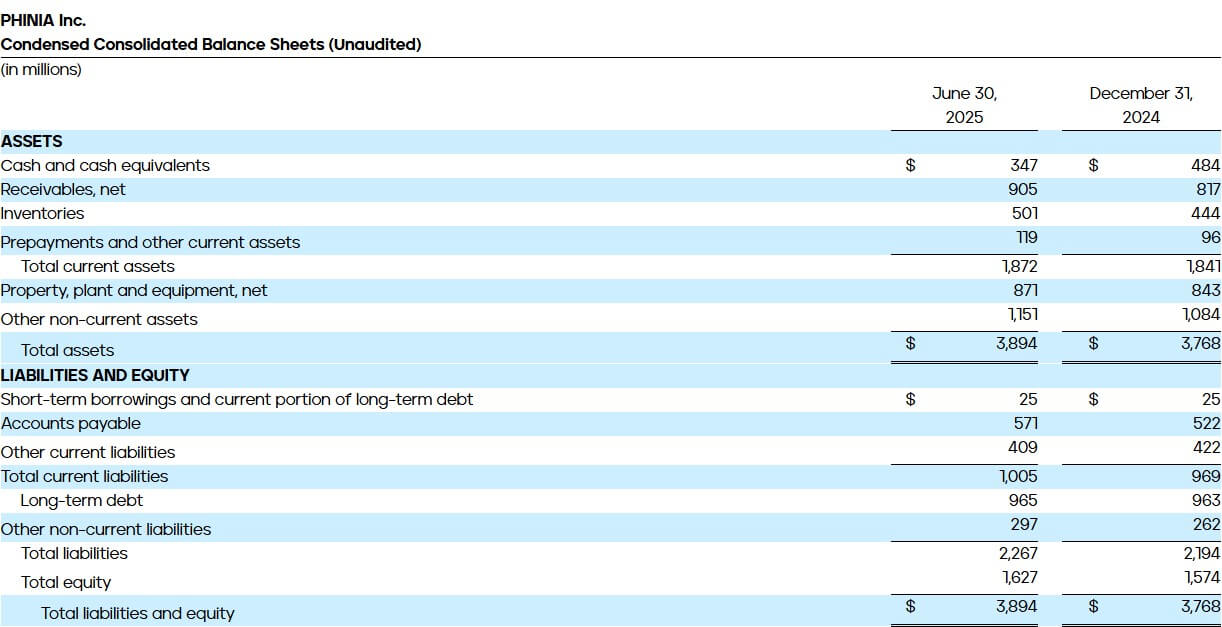Select the inventories value 444

(1206, 214)
